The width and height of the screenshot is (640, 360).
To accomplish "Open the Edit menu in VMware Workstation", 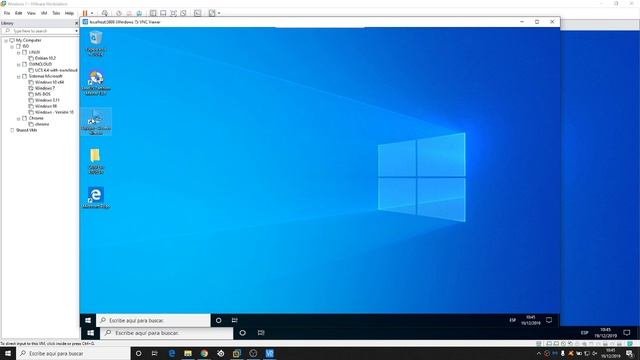I will coord(19,13).
